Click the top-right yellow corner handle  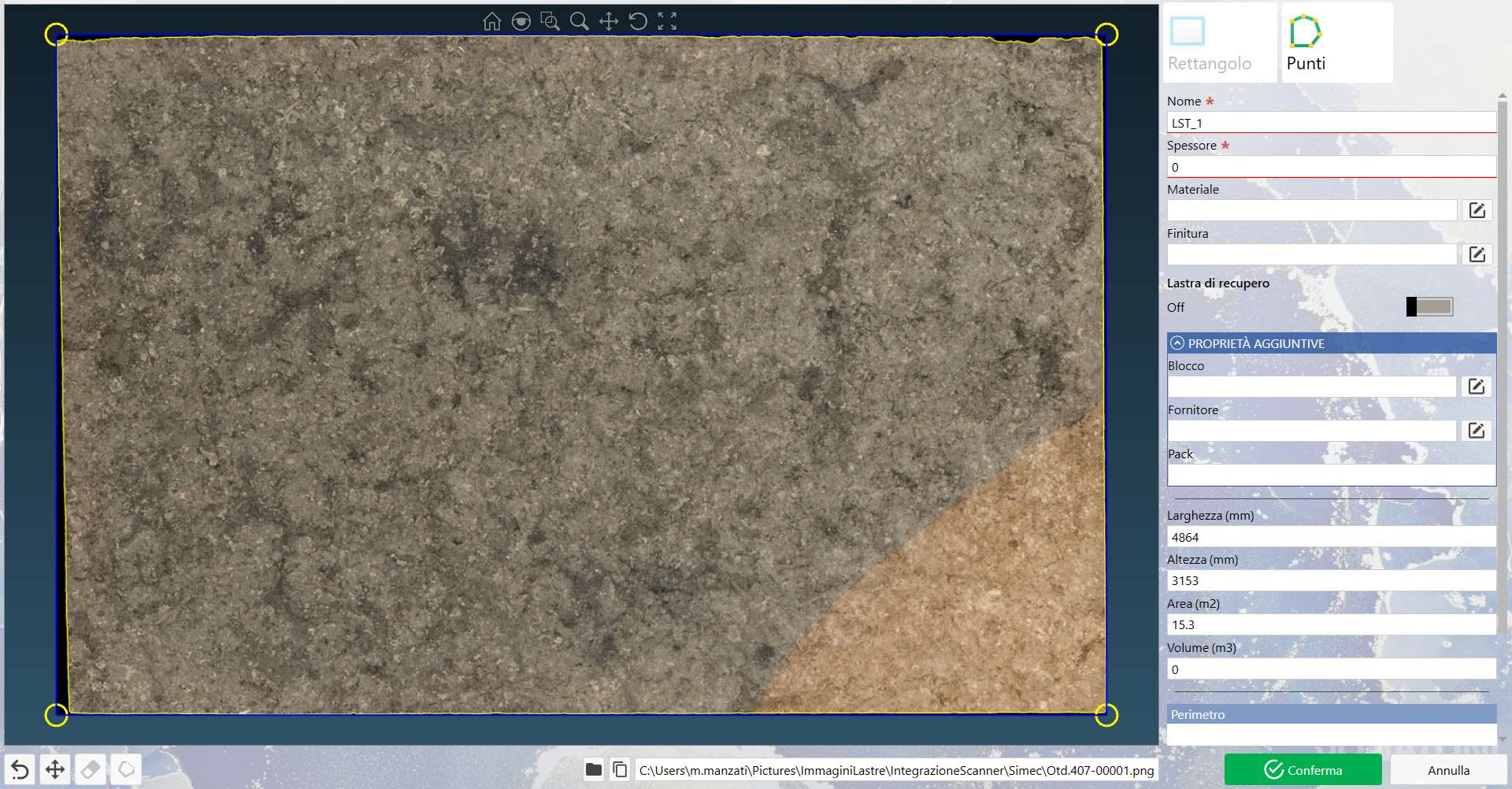point(1106,34)
